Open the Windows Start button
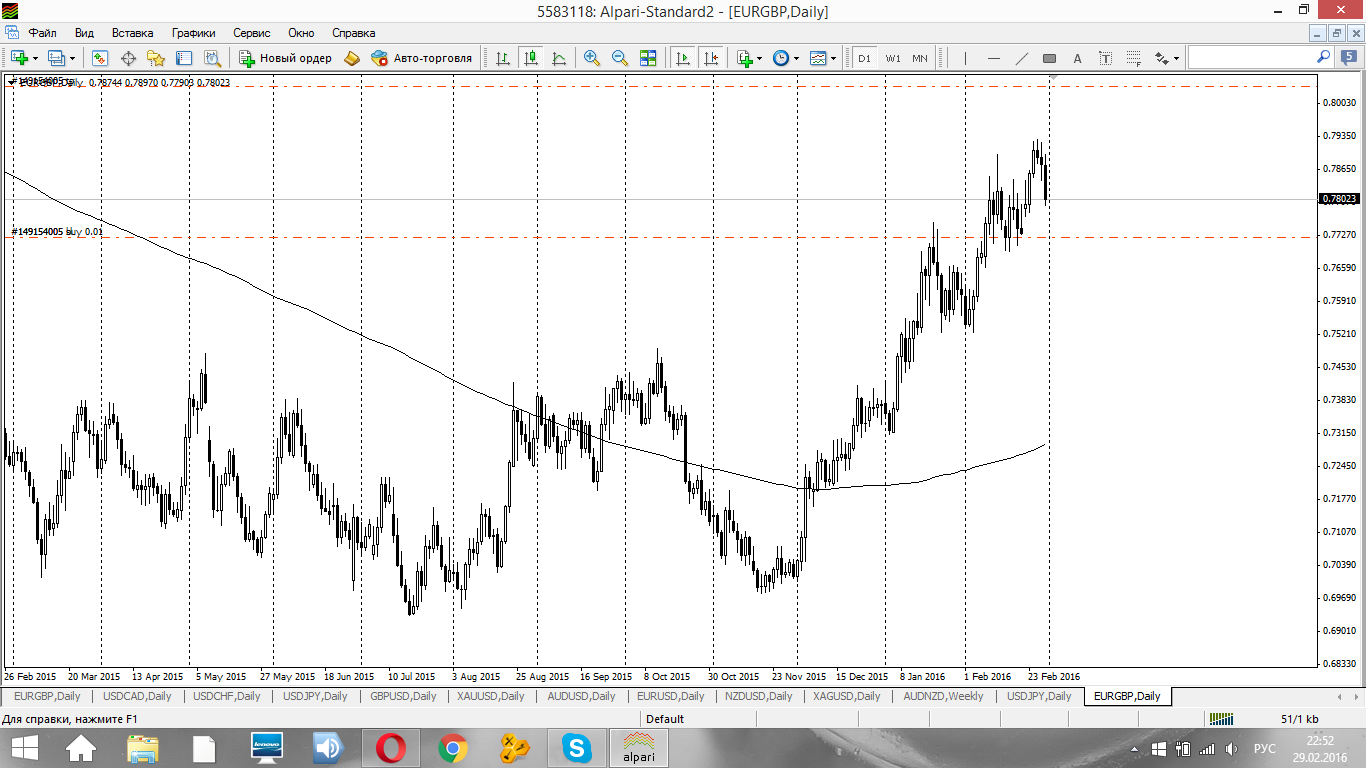Image resolution: width=1366 pixels, height=768 pixels. coord(24,748)
